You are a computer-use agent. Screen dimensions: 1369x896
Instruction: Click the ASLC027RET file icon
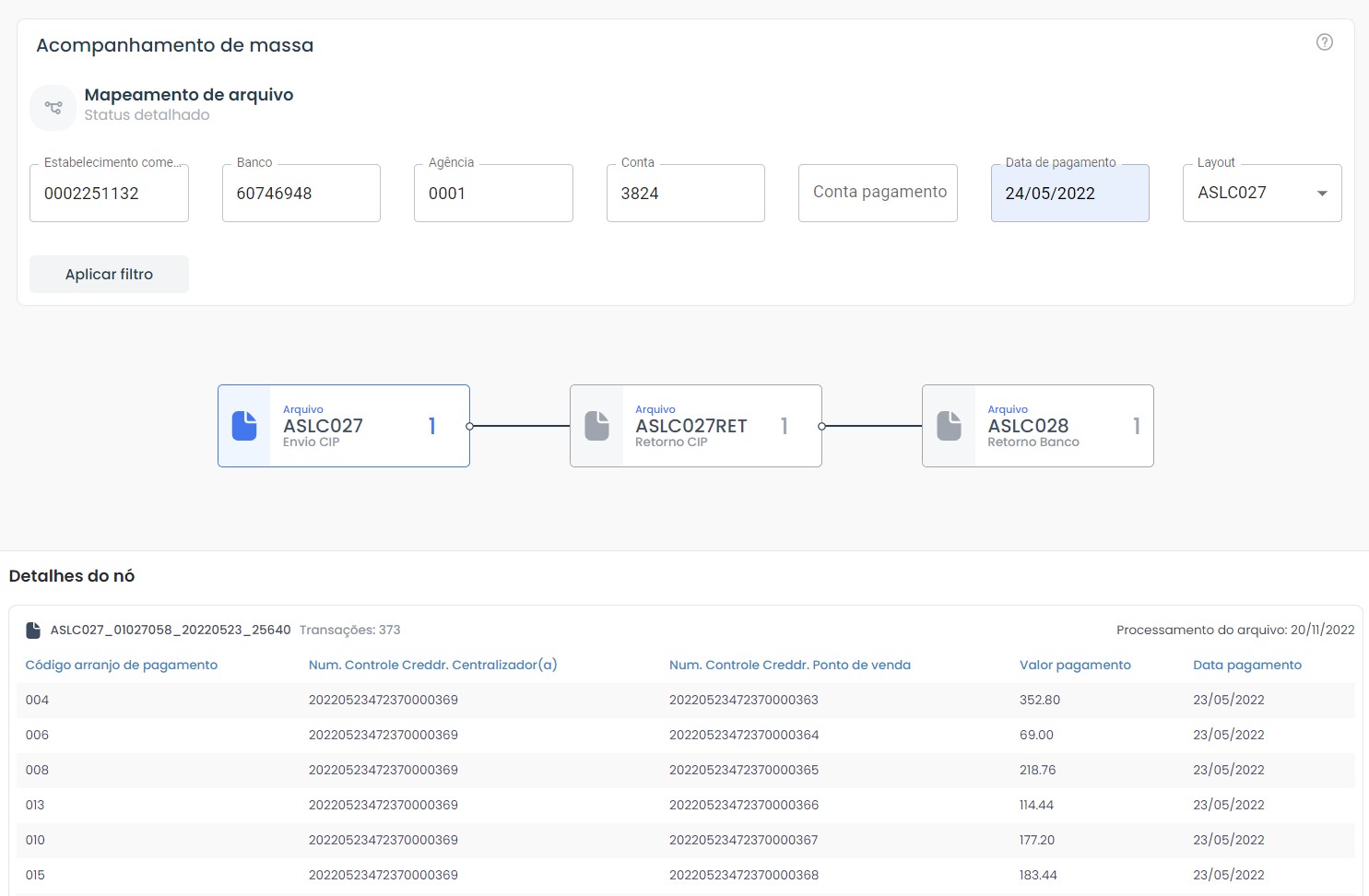[x=596, y=426]
